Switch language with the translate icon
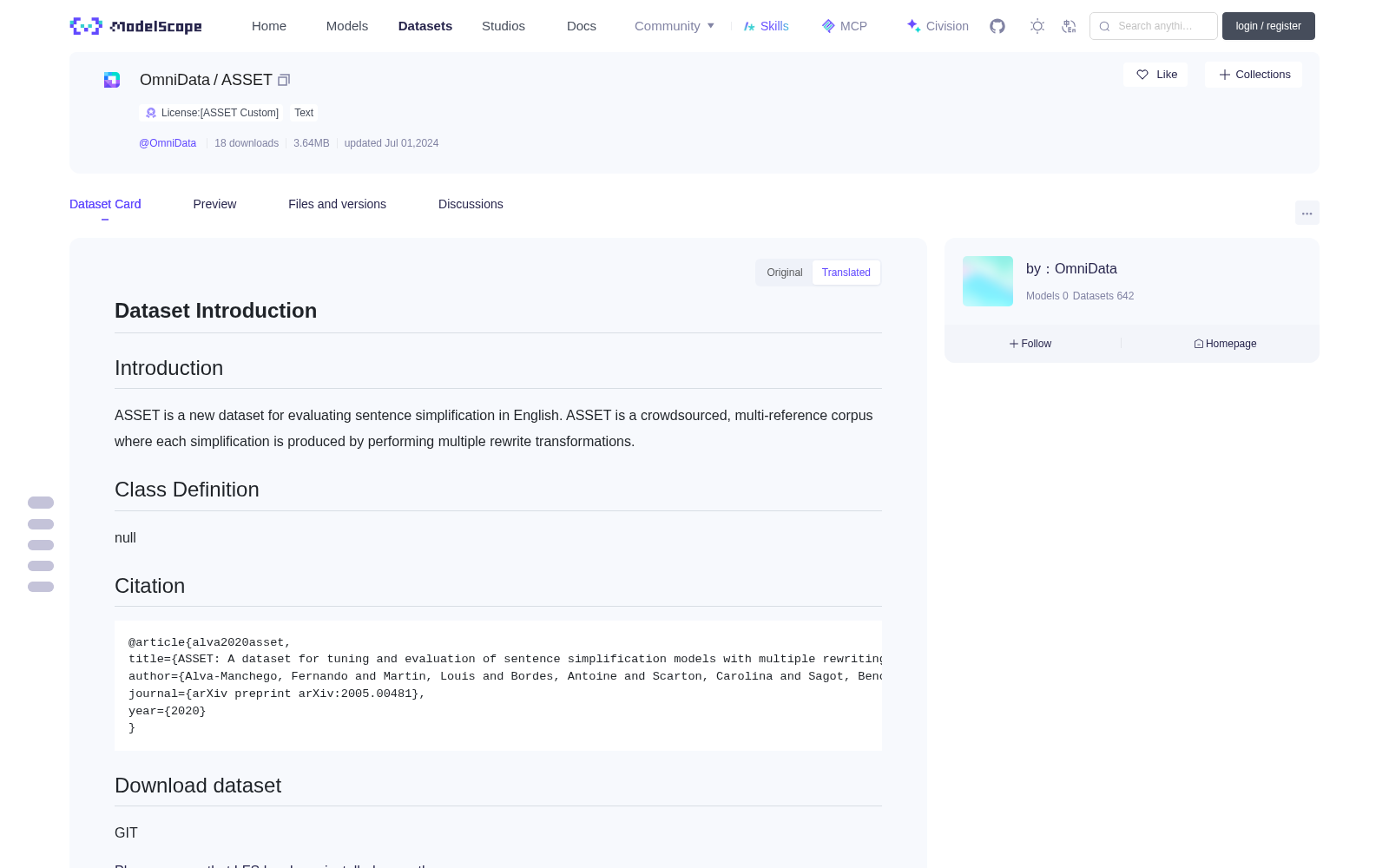Image resolution: width=1389 pixels, height=868 pixels. click(x=1069, y=26)
